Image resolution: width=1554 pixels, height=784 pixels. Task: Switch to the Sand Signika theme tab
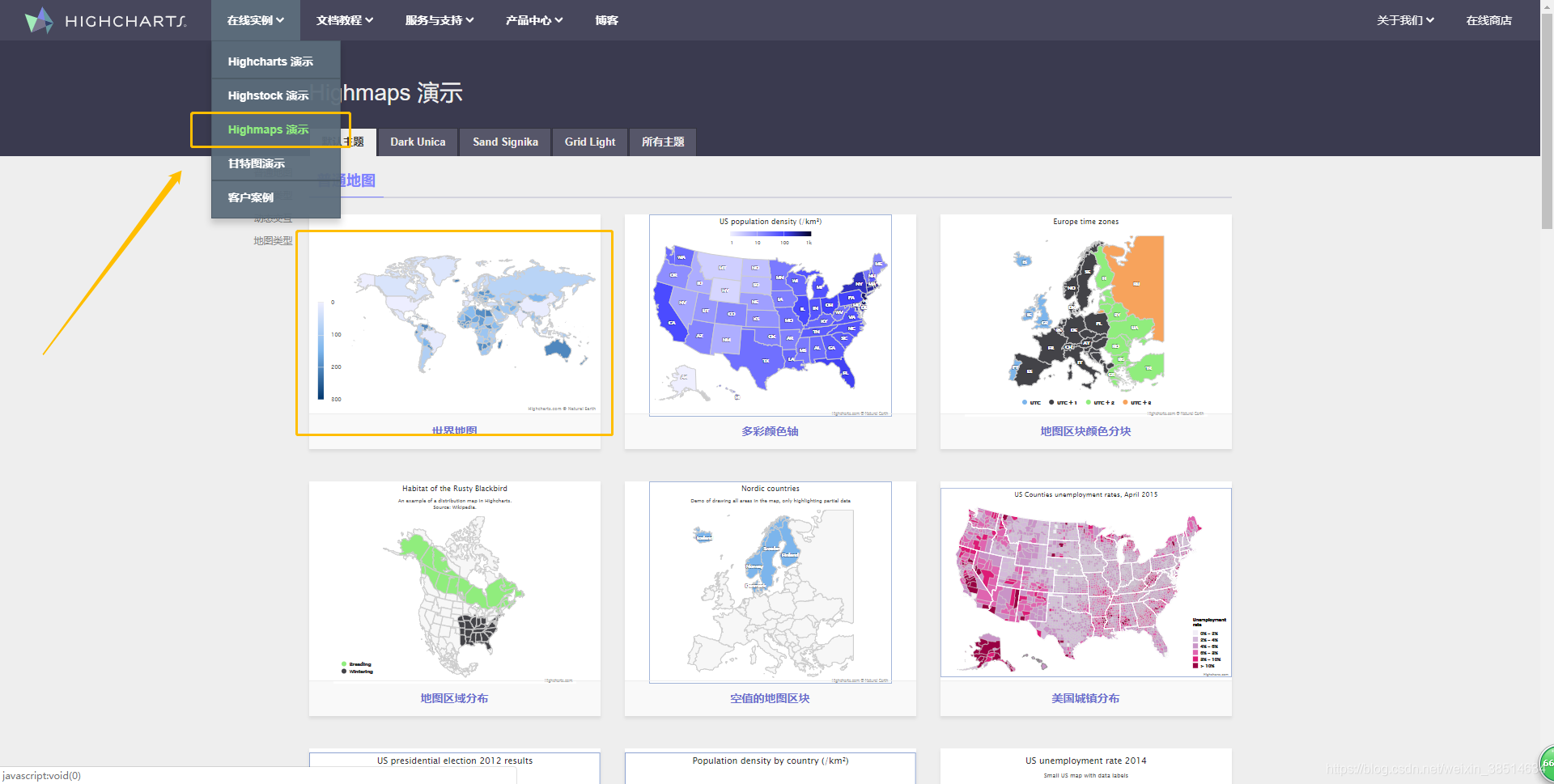pos(505,142)
